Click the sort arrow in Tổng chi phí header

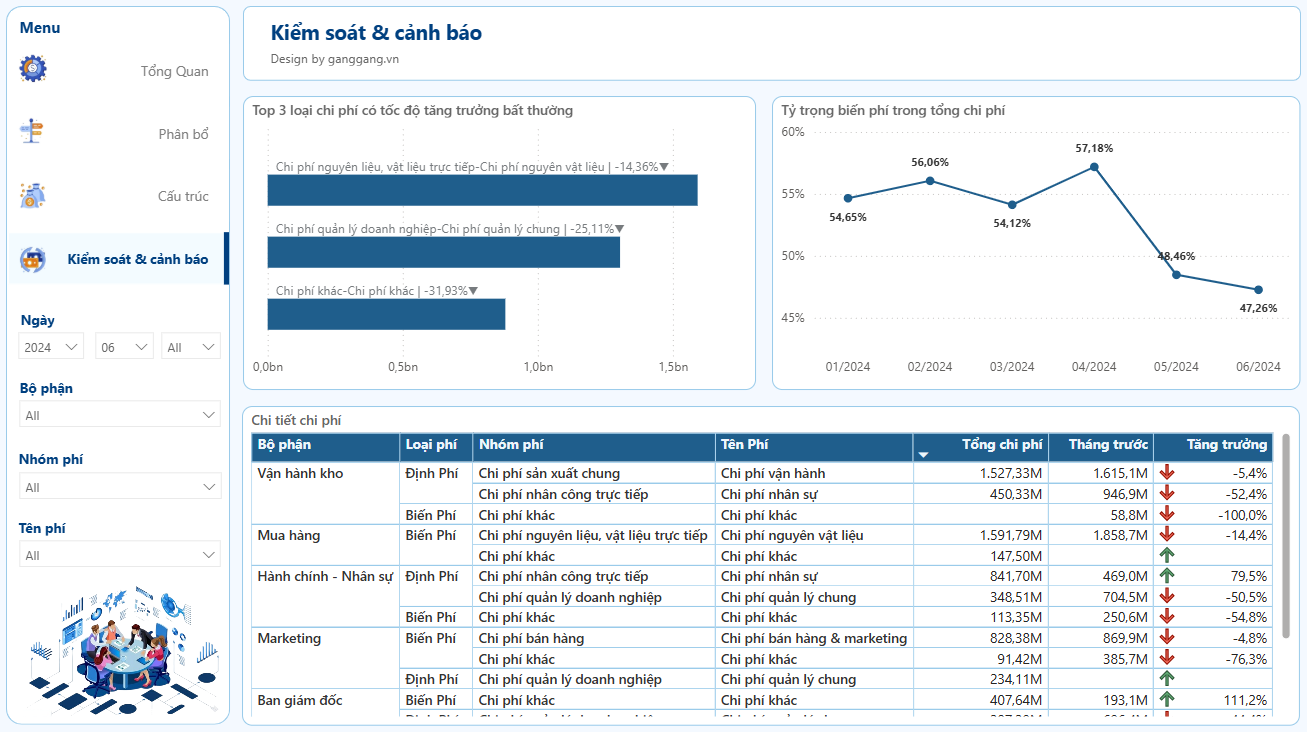[923, 455]
